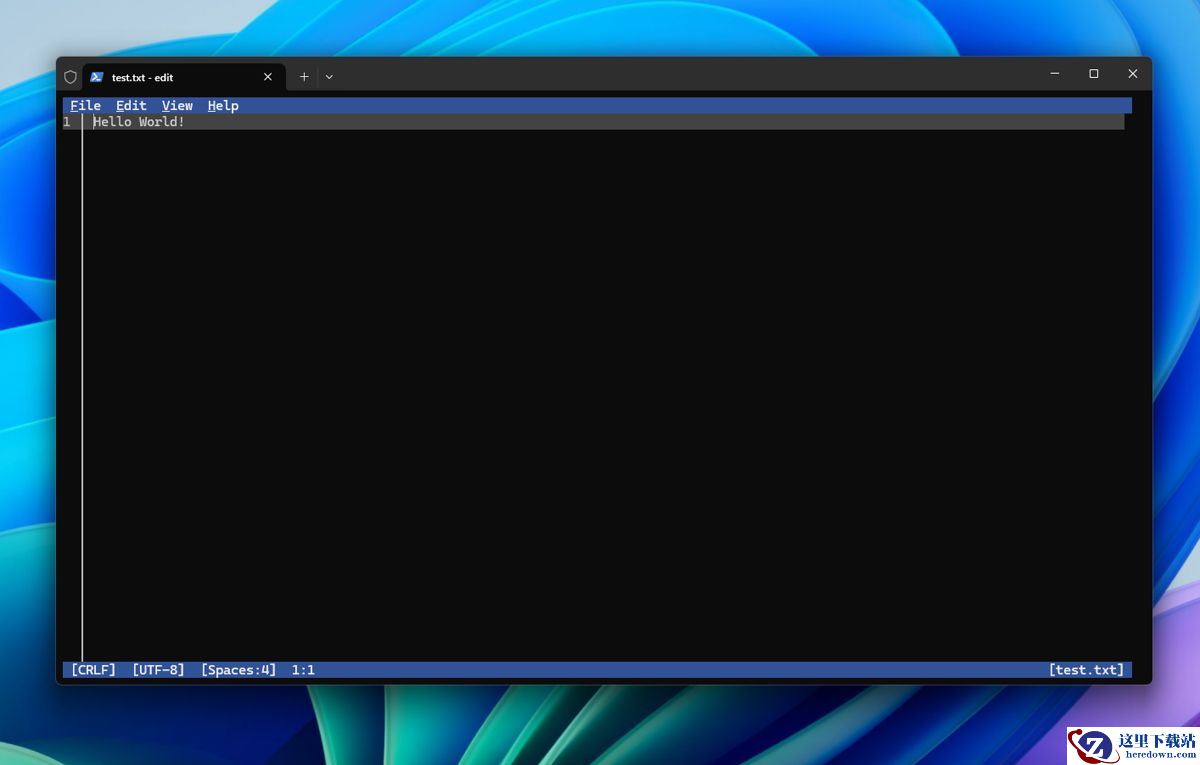The height and width of the screenshot is (765, 1200).
Task: Click the 1:1 cursor position indicator
Action: pos(303,670)
